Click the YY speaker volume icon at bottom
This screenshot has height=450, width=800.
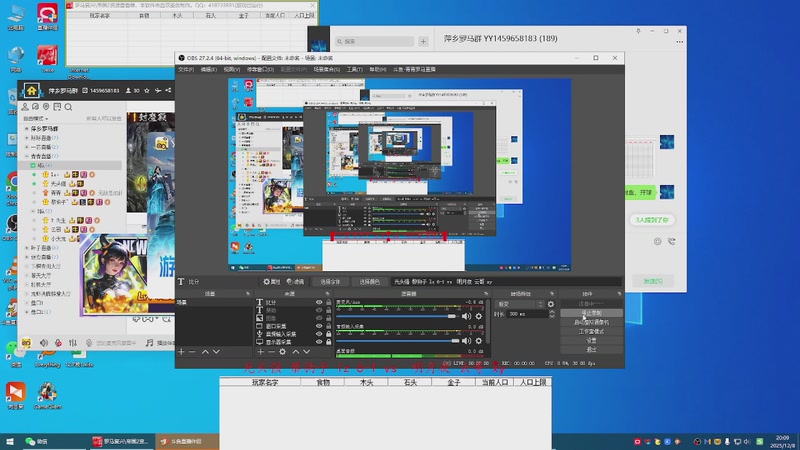[x=44, y=343]
